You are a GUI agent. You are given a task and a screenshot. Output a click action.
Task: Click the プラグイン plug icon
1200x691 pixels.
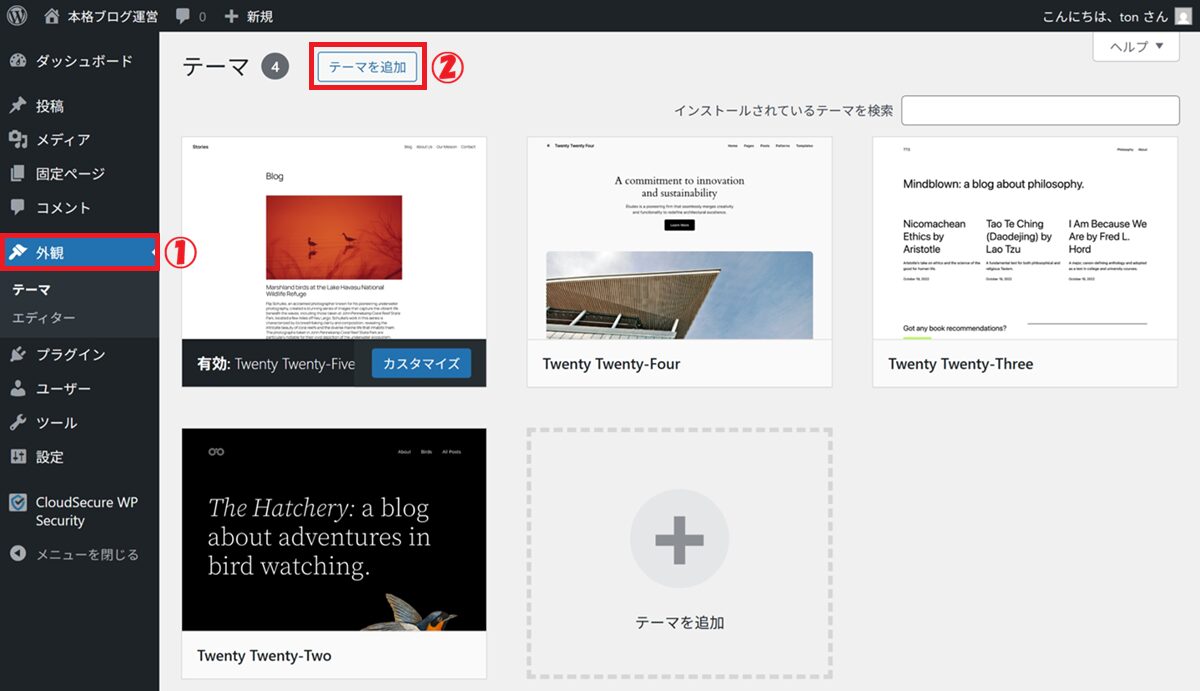pos(18,355)
